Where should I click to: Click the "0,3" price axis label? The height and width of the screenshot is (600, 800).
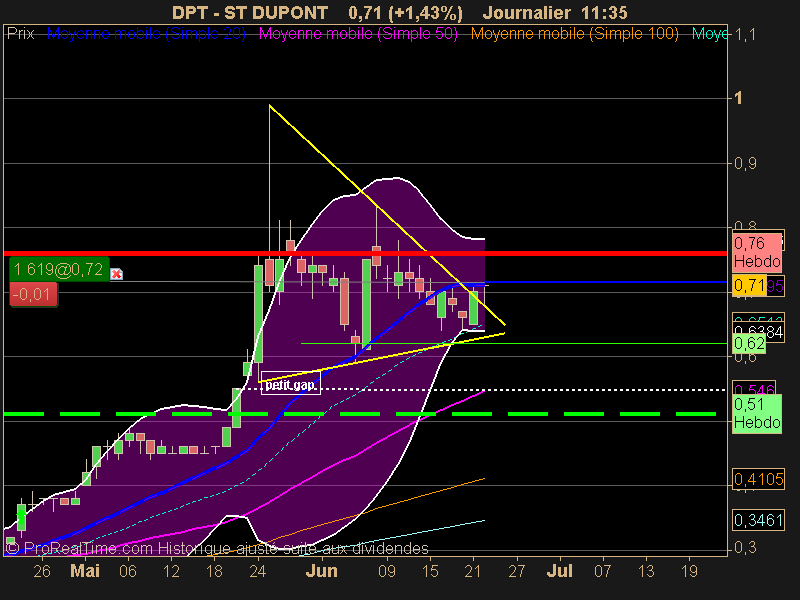(745, 548)
